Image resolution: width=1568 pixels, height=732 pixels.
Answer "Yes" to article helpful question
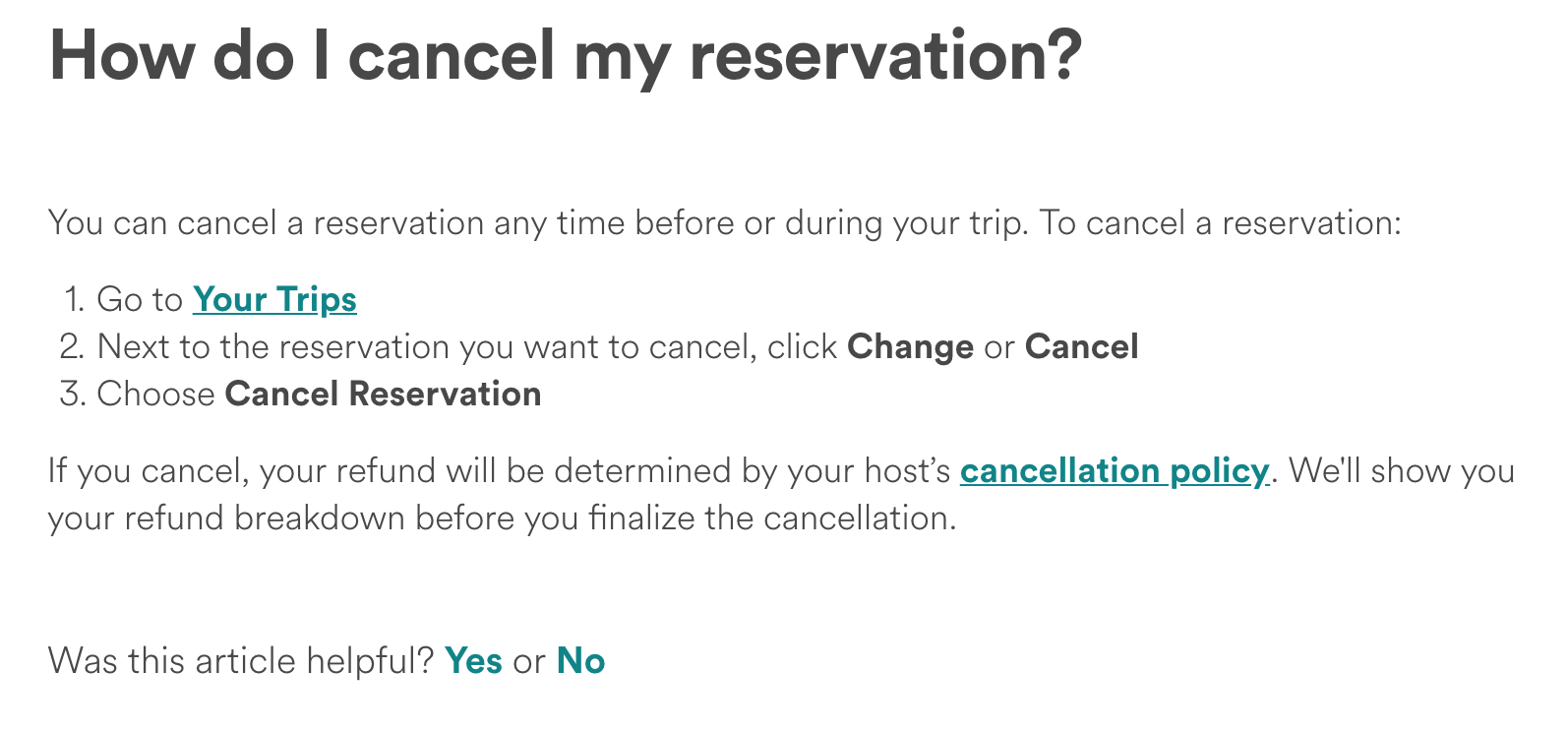coord(473,661)
